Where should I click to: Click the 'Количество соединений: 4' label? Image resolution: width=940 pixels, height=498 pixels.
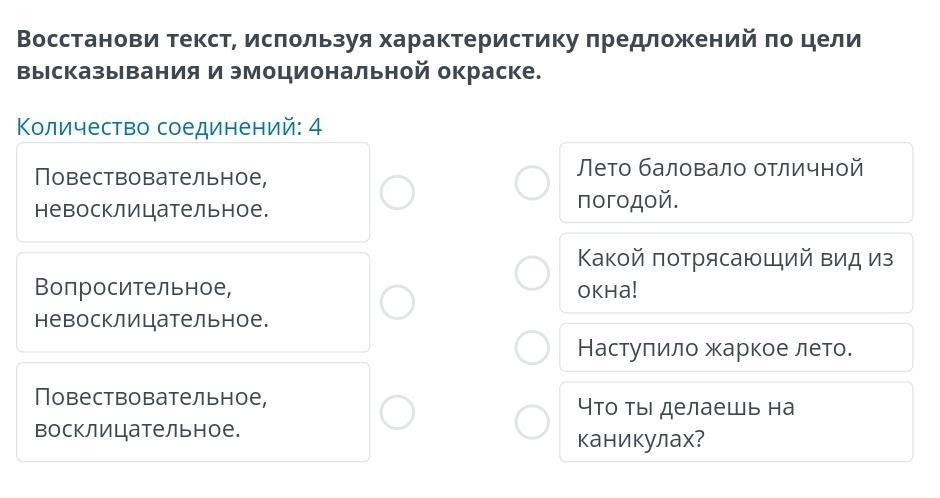pyautogui.click(x=170, y=127)
